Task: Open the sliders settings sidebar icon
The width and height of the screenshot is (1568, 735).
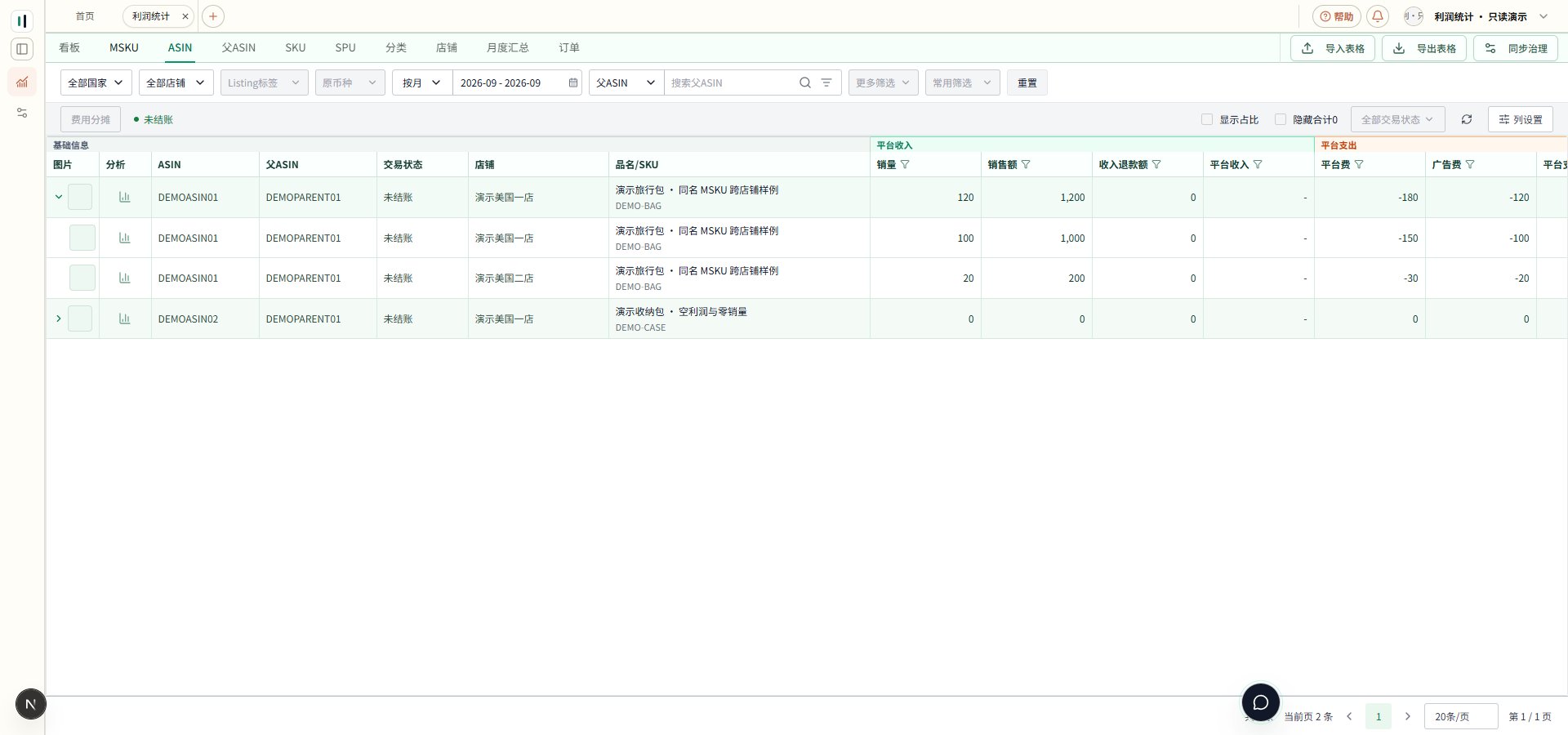Action: (22, 113)
